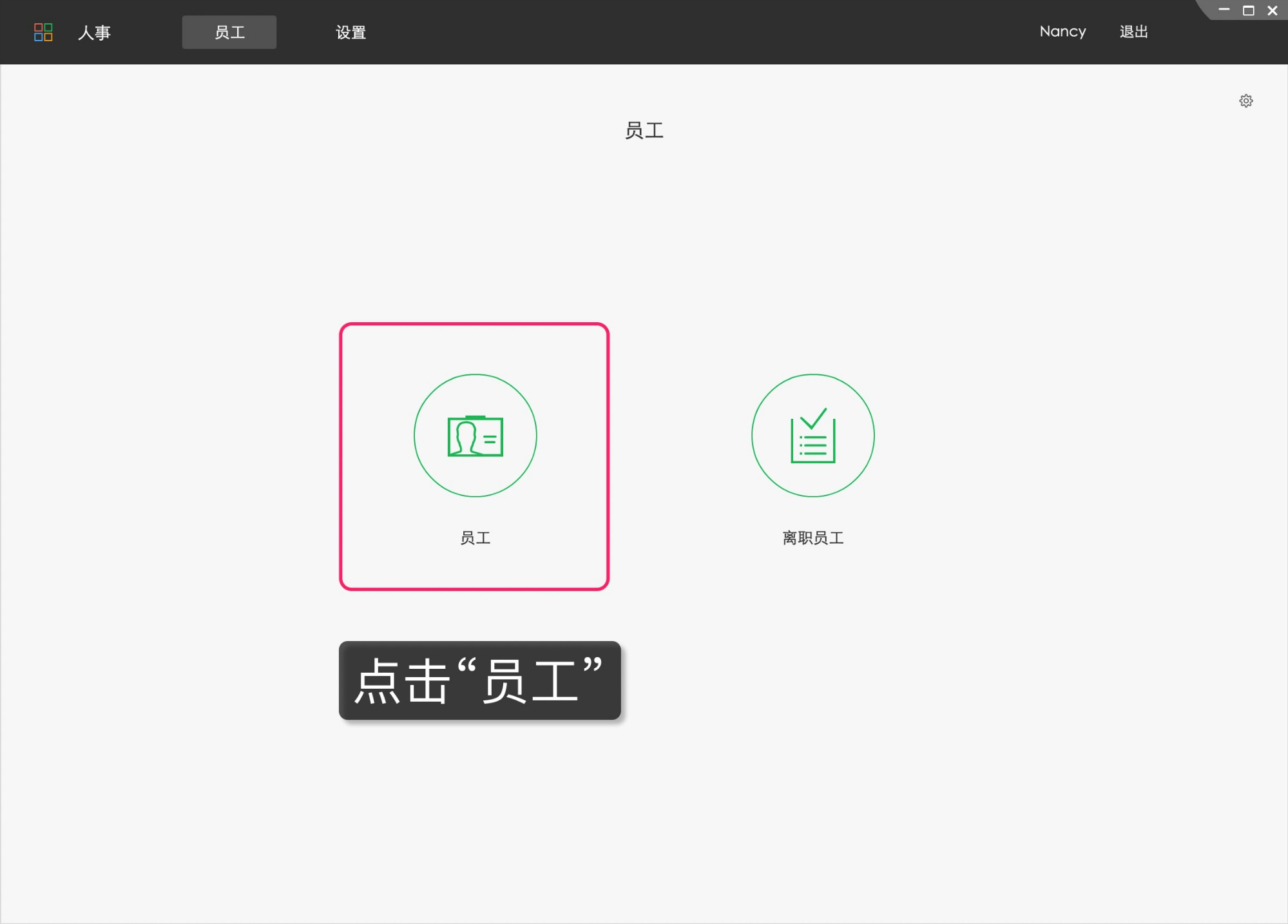Click the Nancy username

click(x=1062, y=32)
